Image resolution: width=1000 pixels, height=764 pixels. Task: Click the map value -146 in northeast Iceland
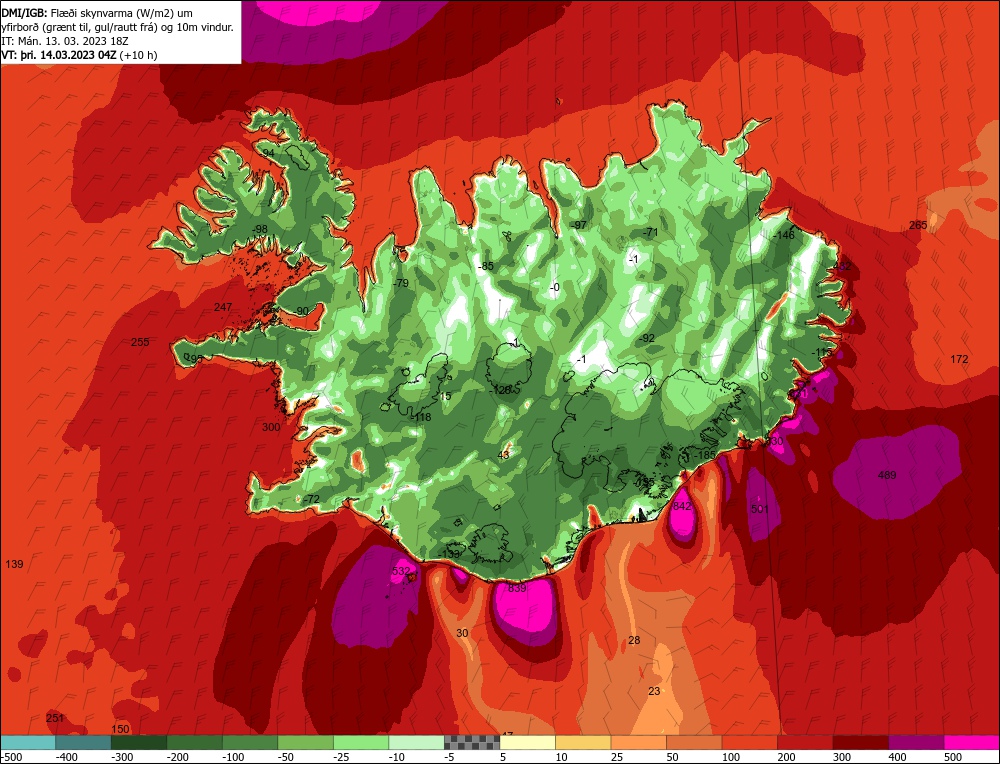pos(784,235)
